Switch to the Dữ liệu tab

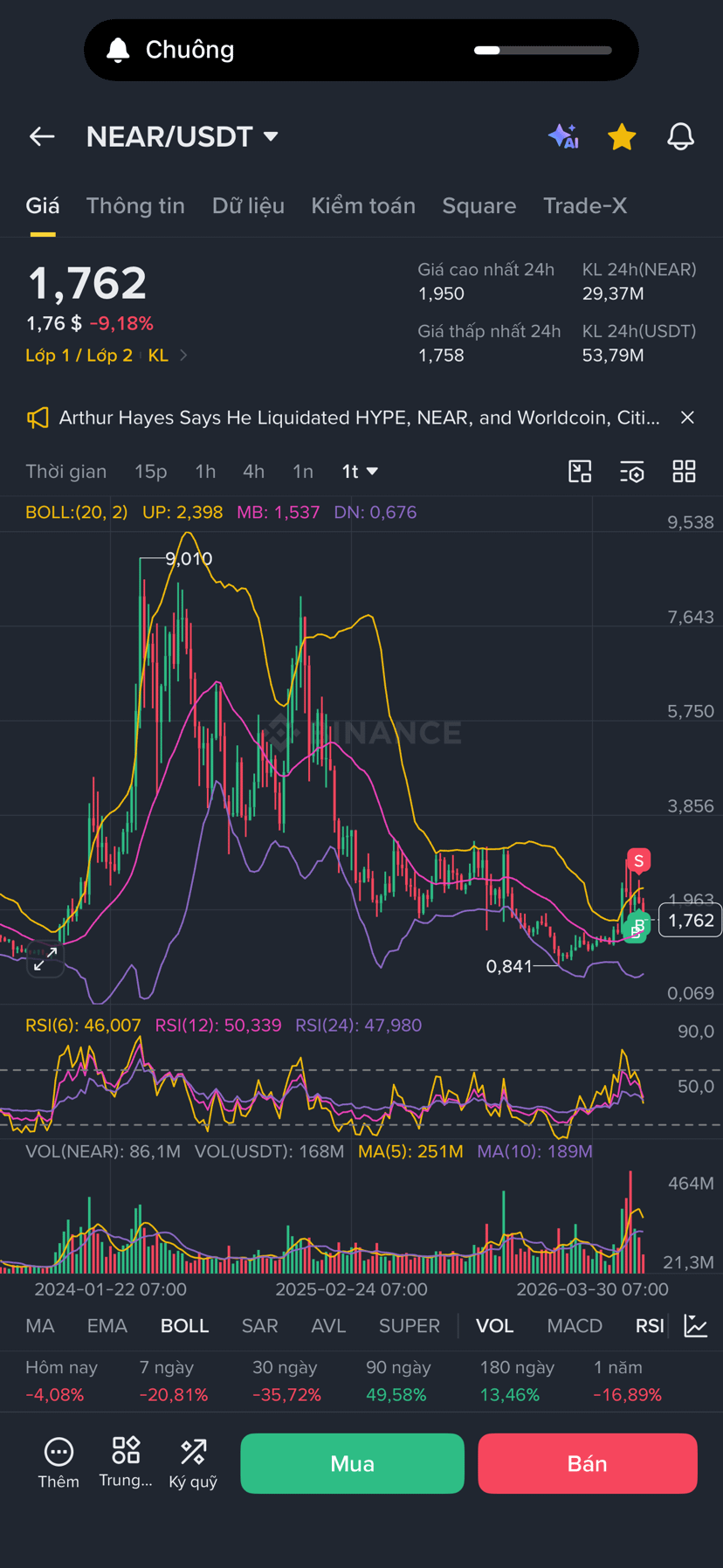[x=248, y=205]
